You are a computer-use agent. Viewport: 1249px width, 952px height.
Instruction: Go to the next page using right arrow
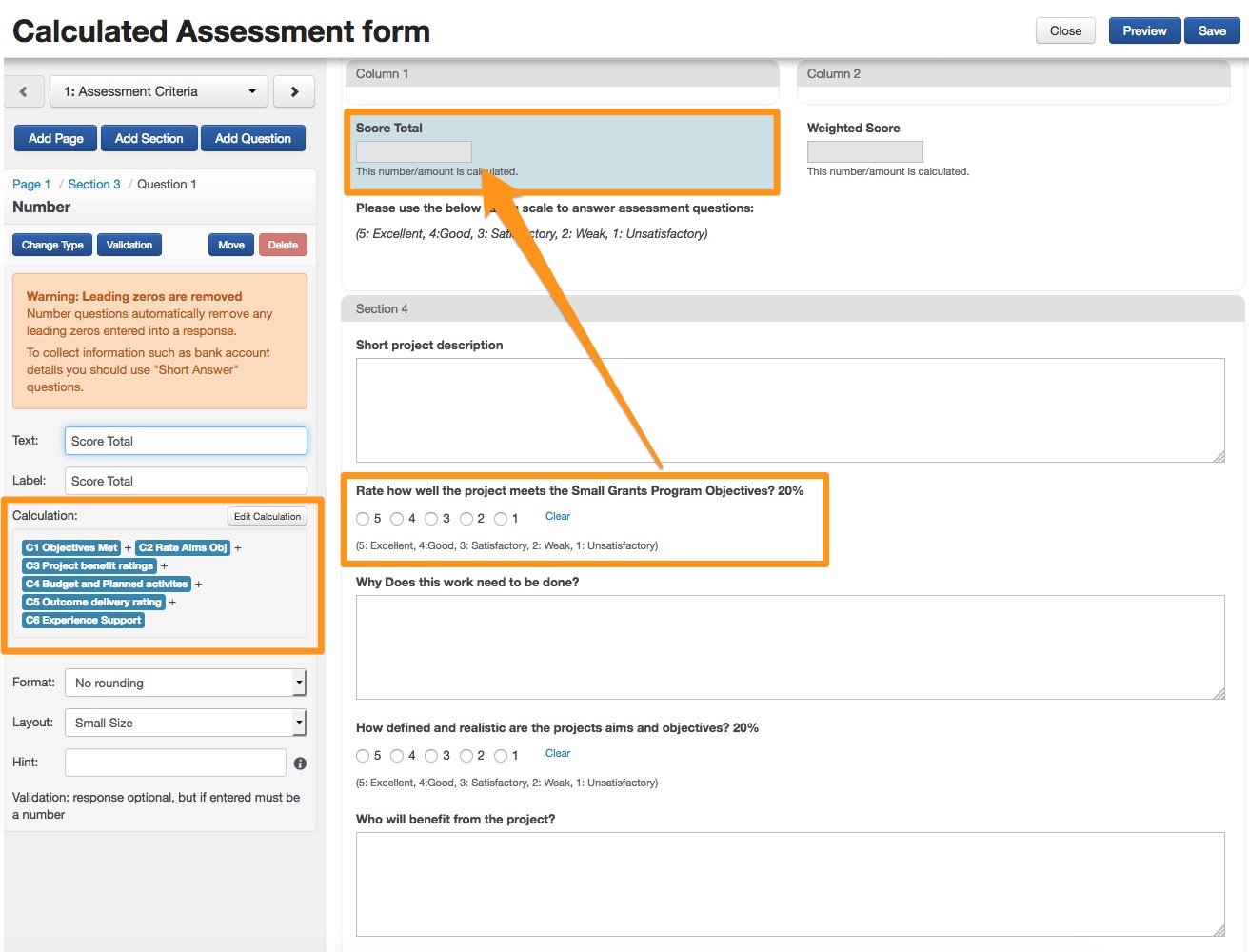294,91
